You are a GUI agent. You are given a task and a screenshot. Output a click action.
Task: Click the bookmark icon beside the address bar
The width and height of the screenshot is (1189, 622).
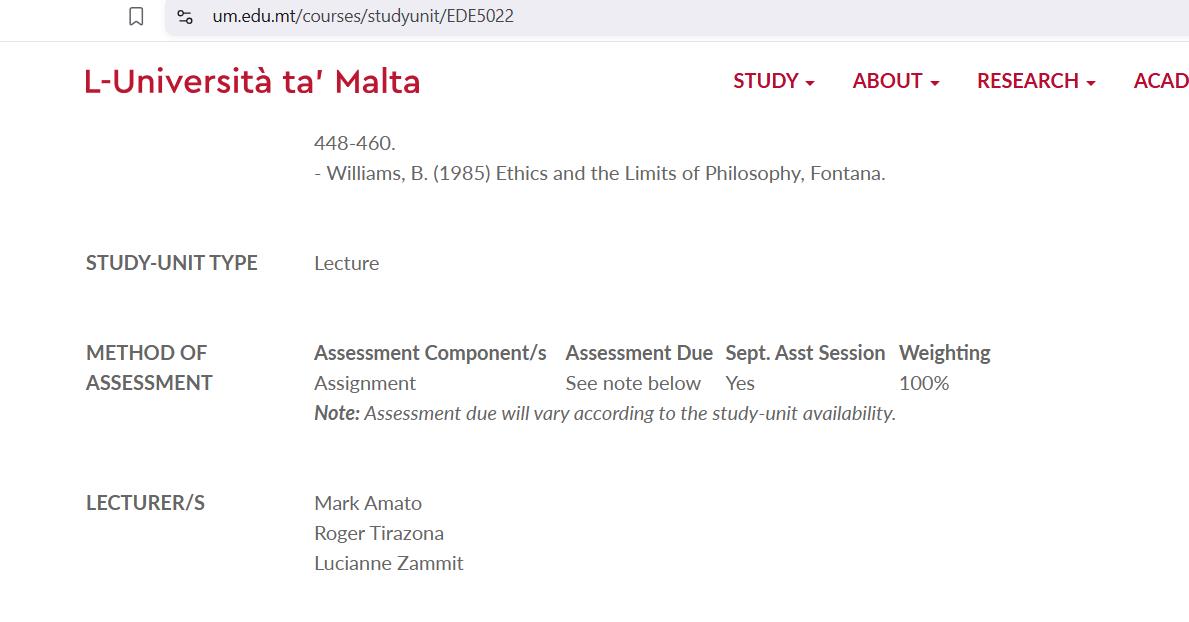point(137,16)
